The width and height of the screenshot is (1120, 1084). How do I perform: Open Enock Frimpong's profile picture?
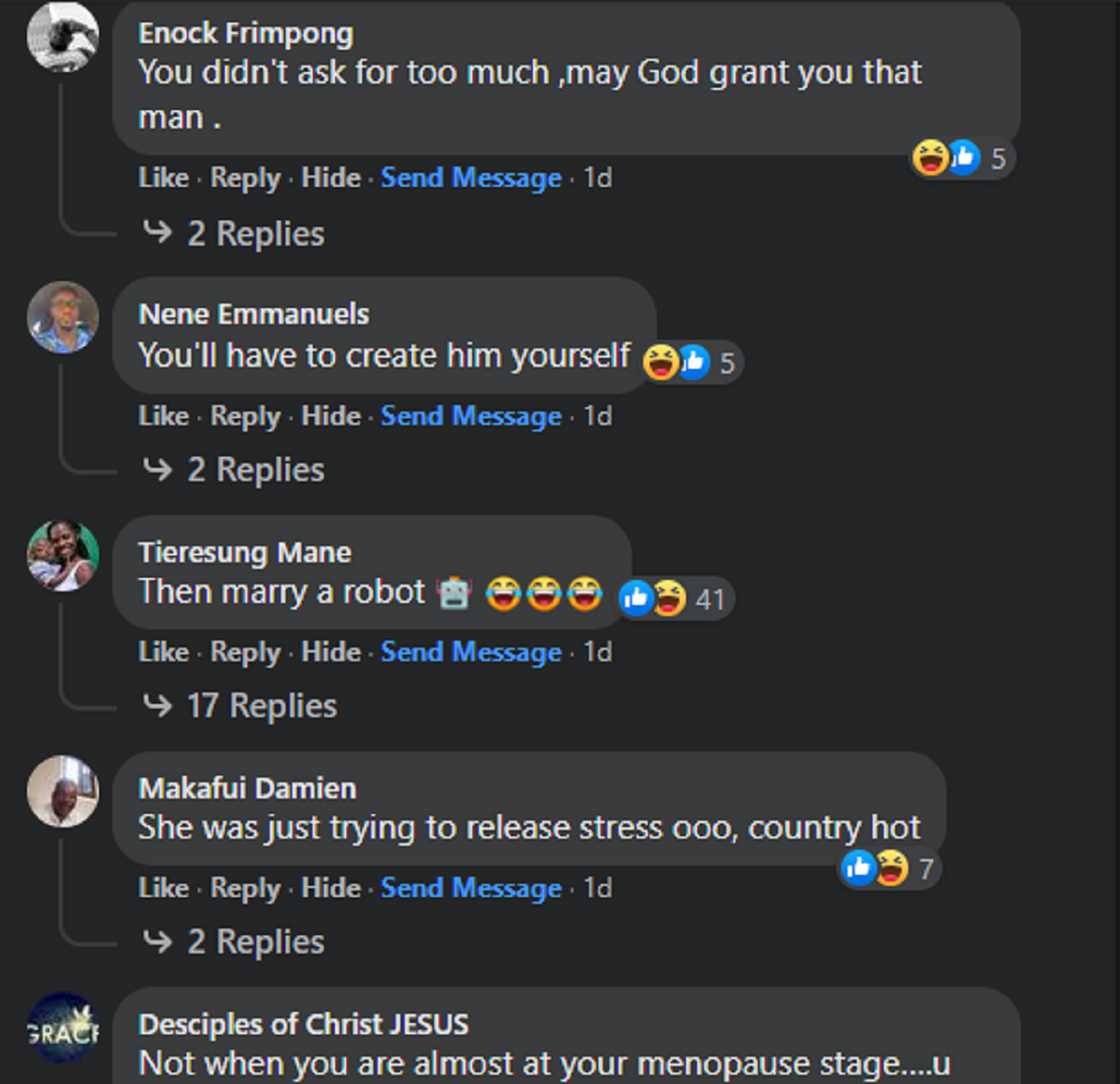tap(62, 37)
